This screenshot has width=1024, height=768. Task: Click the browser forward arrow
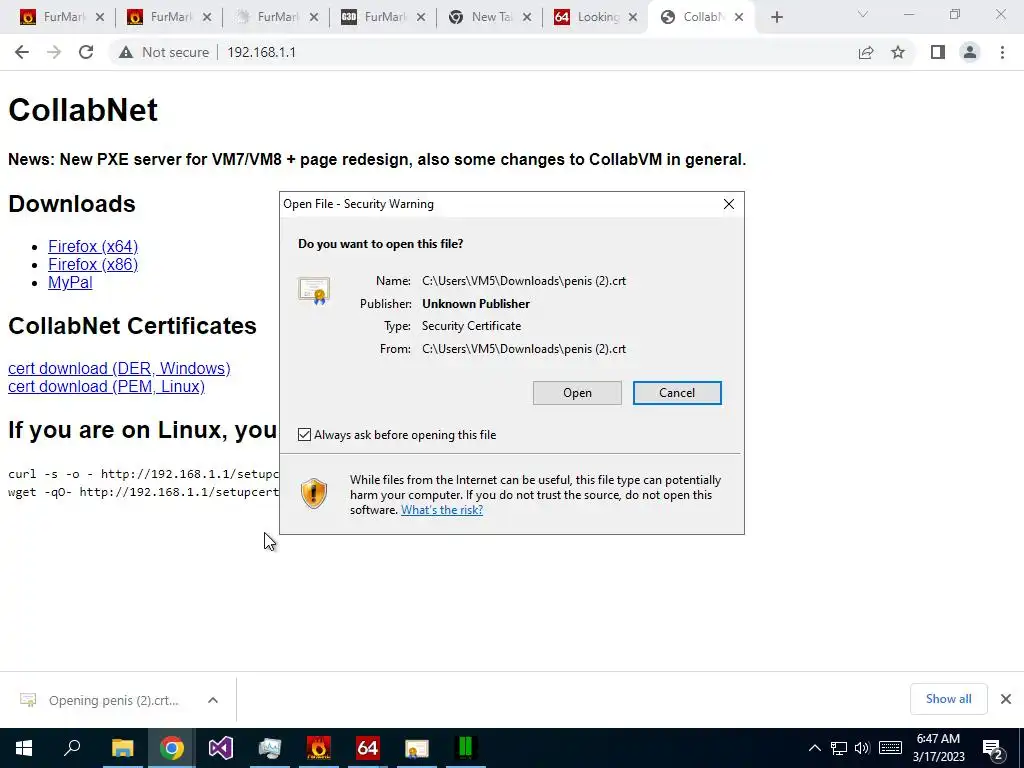[x=54, y=52]
